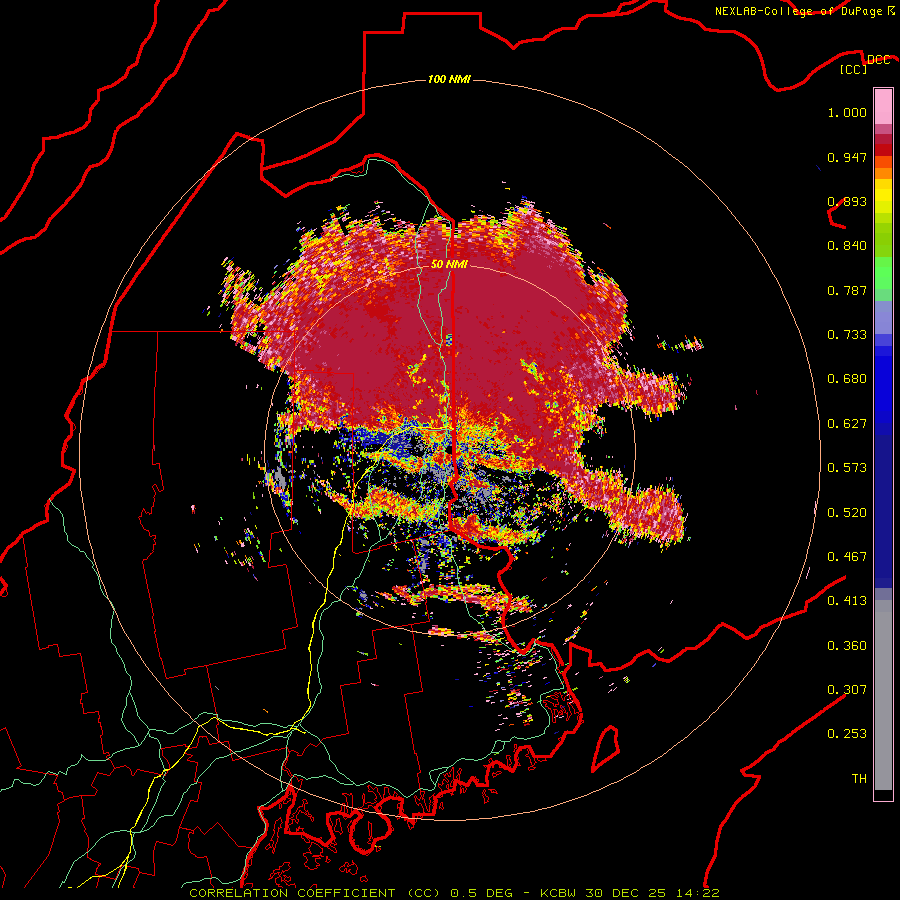
Task: Click the 0.573 color scale value
Action: point(847,468)
